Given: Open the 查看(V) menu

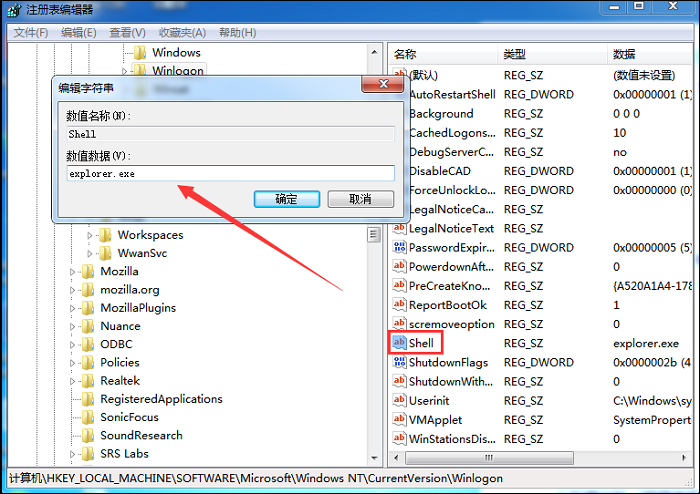Looking at the screenshot, I should click(x=127, y=33).
